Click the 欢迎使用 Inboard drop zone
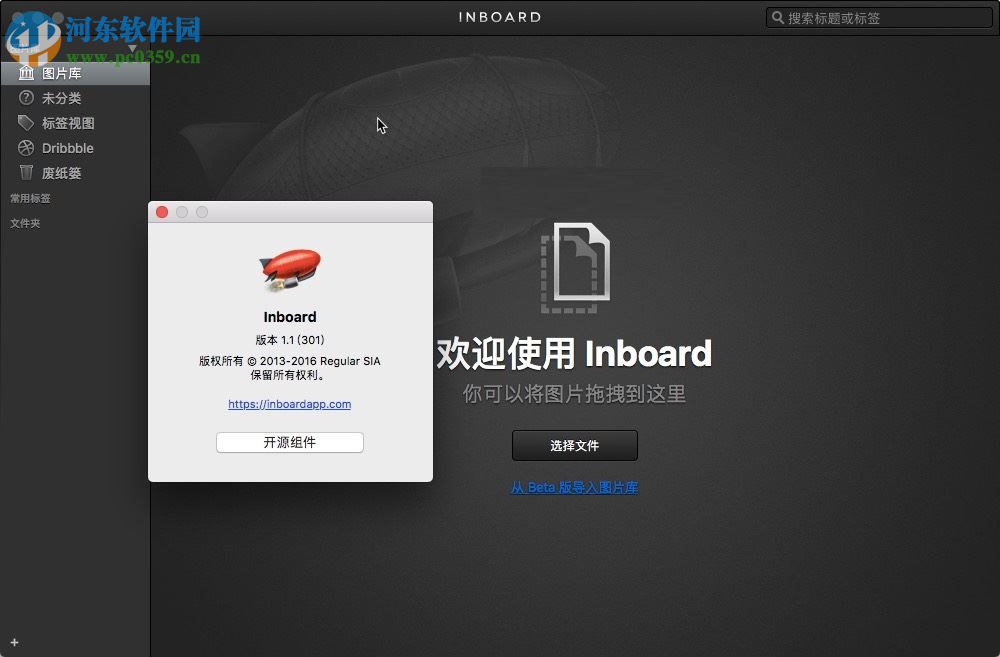Viewport: 1000px width, 657px height. [x=574, y=352]
